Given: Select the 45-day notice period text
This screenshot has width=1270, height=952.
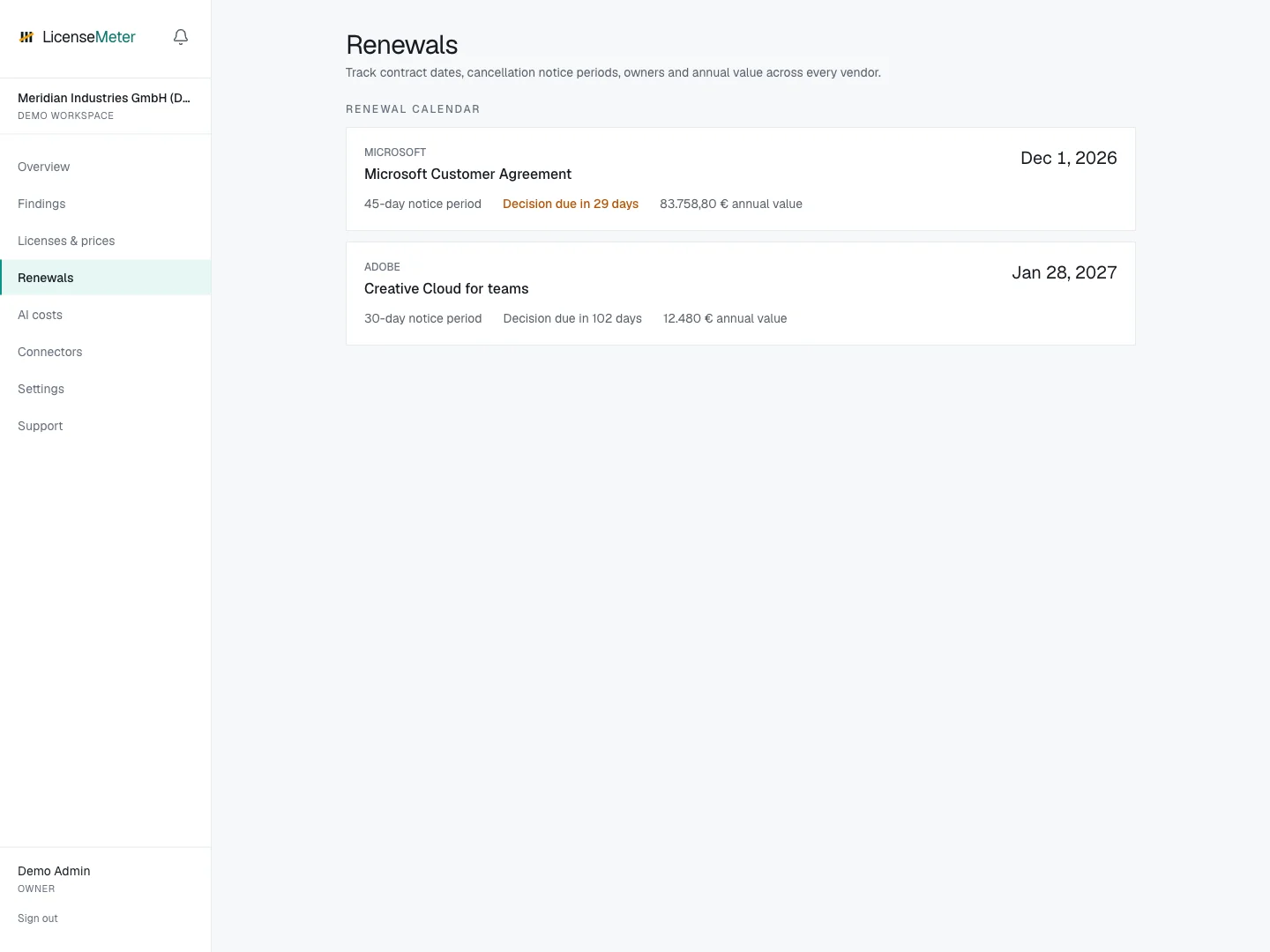Looking at the screenshot, I should coord(422,204).
